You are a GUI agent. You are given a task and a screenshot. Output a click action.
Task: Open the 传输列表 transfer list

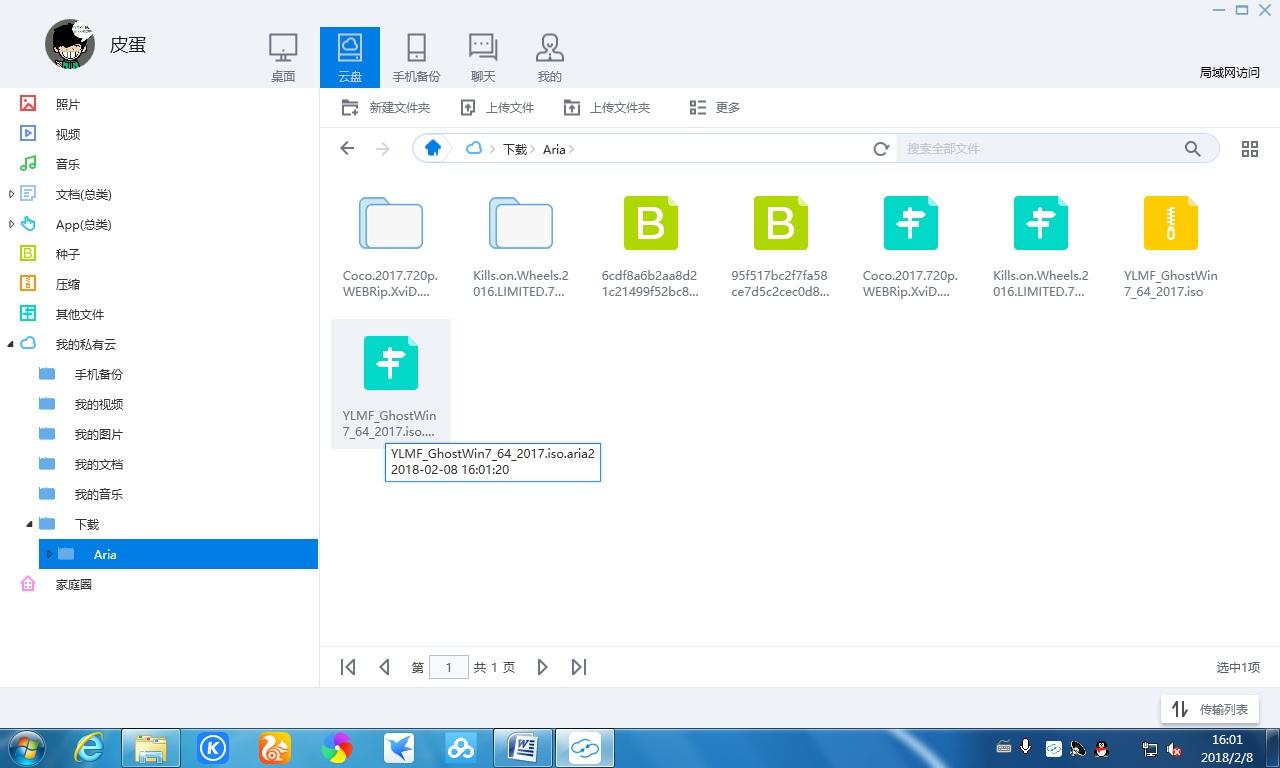(x=1211, y=709)
